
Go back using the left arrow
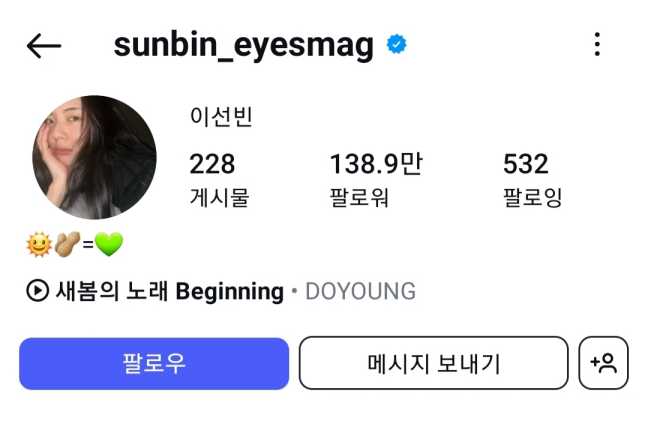(44, 45)
